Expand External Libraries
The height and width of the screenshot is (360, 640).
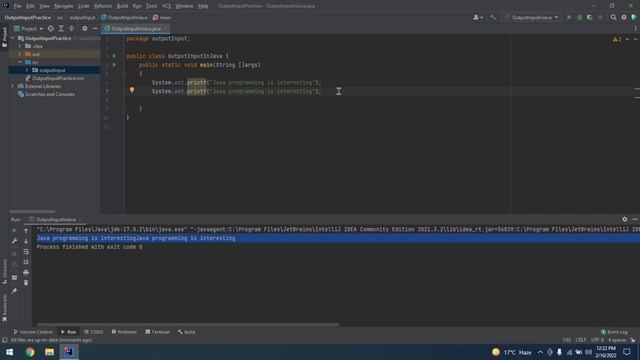tap(13, 86)
